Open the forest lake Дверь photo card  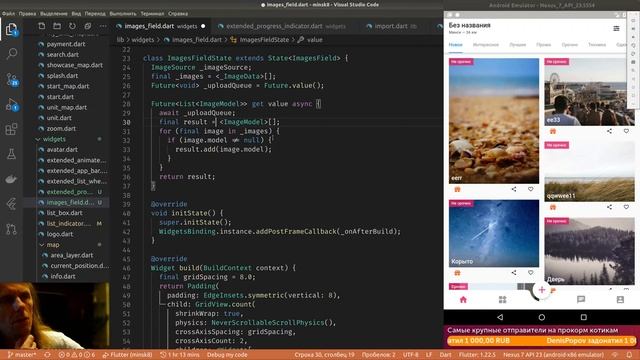click(x=589, y=251)
